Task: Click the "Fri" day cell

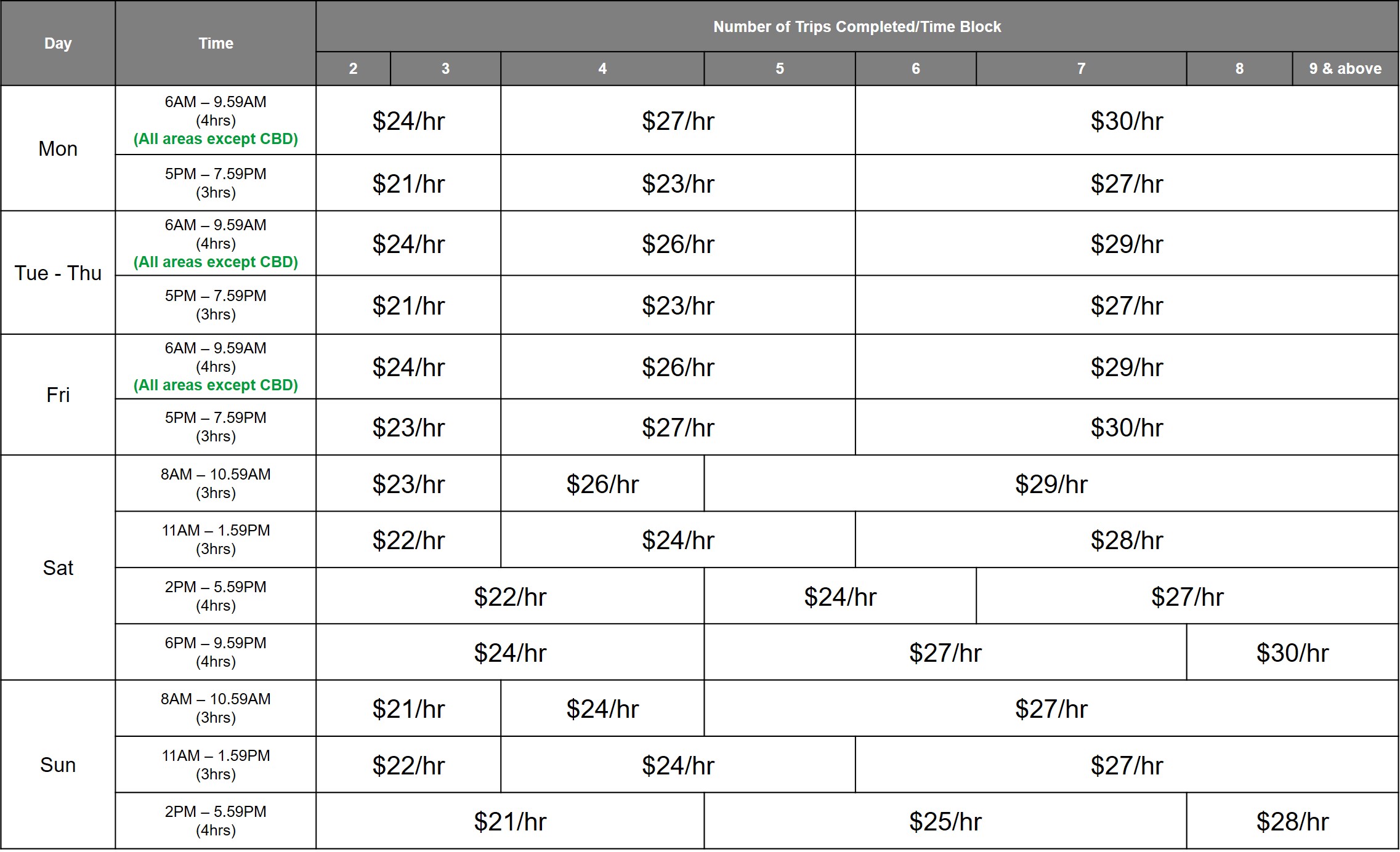Action: point(58,395)
